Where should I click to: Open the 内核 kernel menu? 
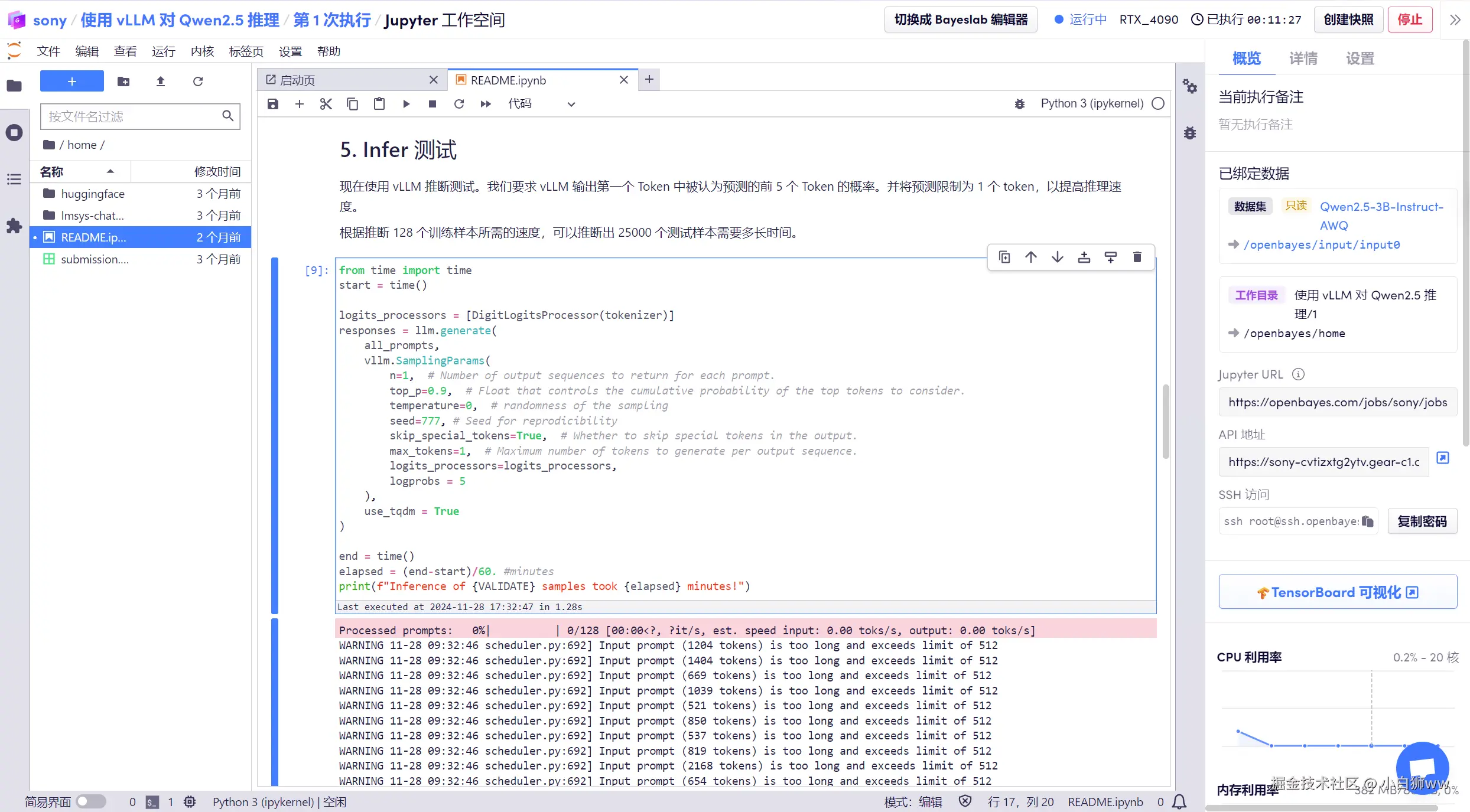(x=202, y=51)
